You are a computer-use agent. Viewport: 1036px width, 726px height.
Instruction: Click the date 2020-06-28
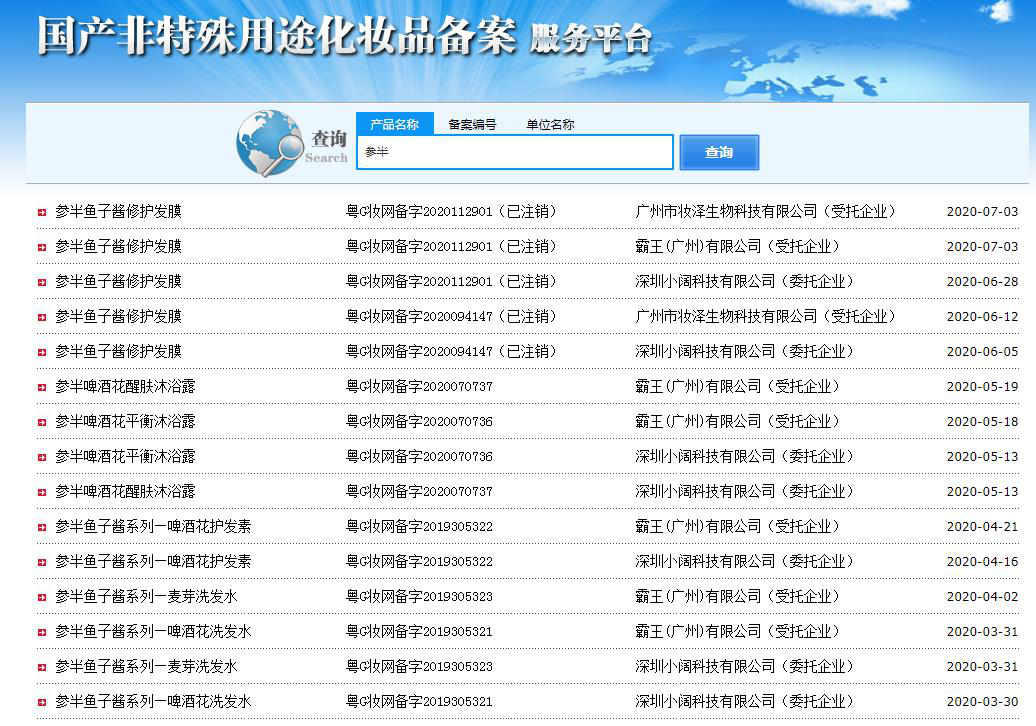click(x=982, y=281)
